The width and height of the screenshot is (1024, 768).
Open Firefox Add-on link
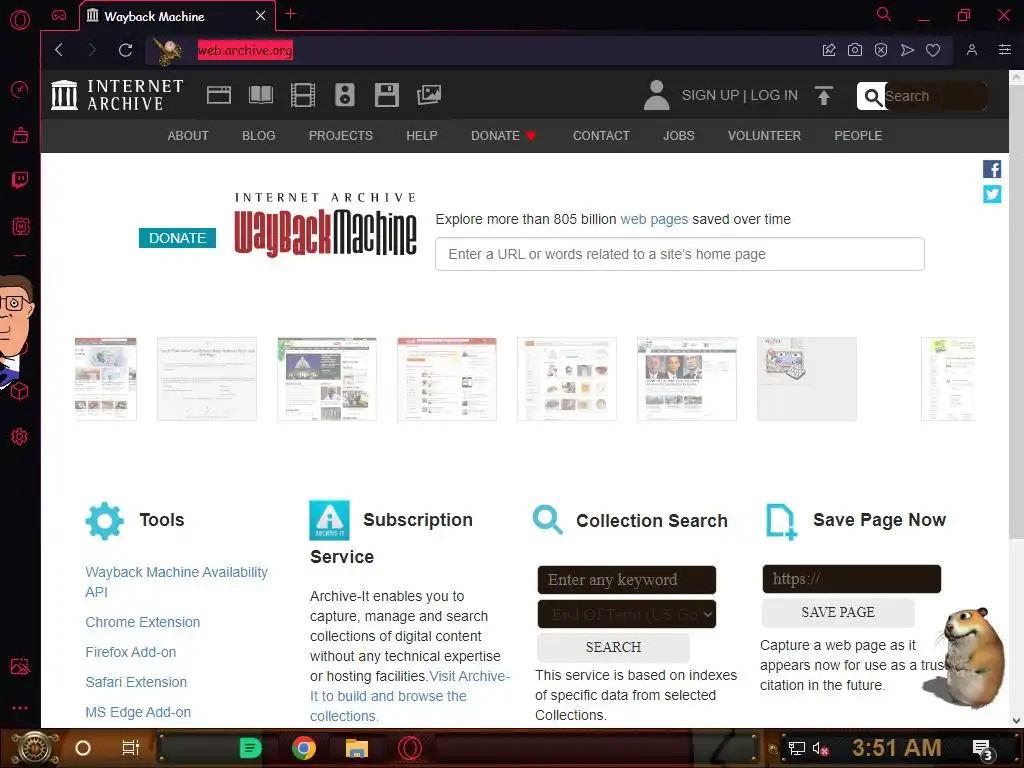(x=131, y=652)
